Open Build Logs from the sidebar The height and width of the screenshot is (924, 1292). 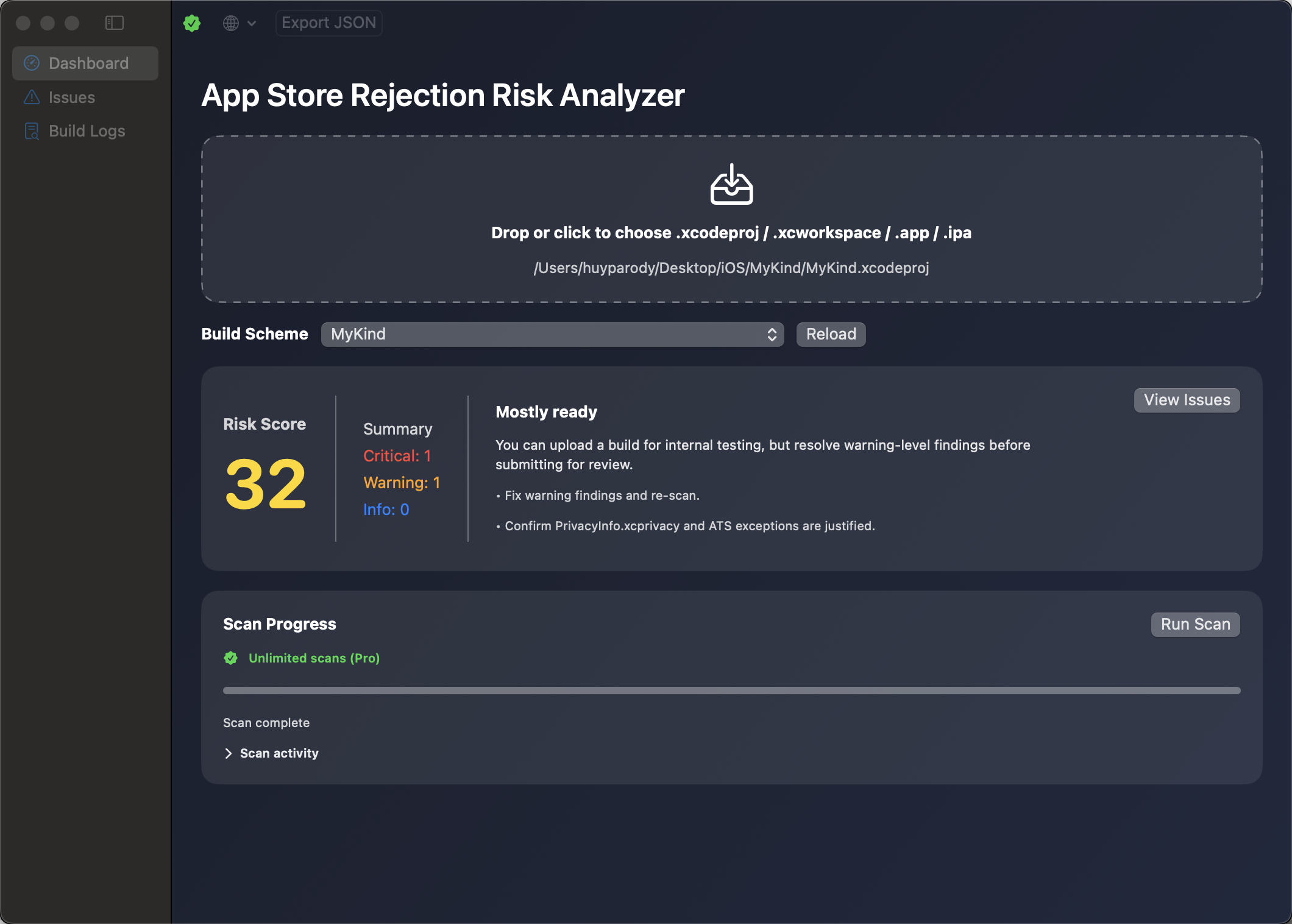[x=87, y=130]
